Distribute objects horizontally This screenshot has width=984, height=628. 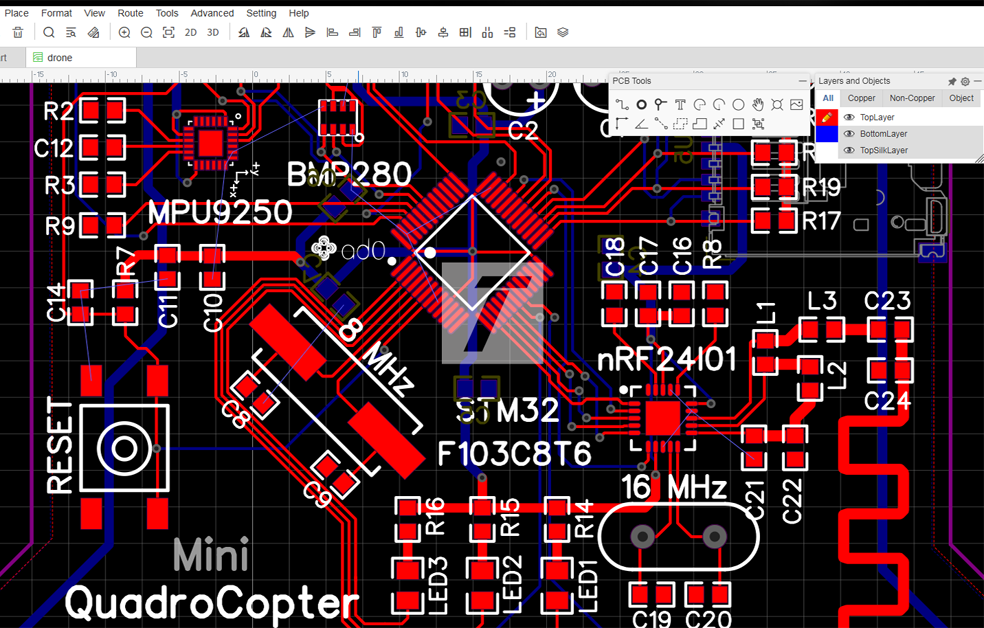pos(487,33)
